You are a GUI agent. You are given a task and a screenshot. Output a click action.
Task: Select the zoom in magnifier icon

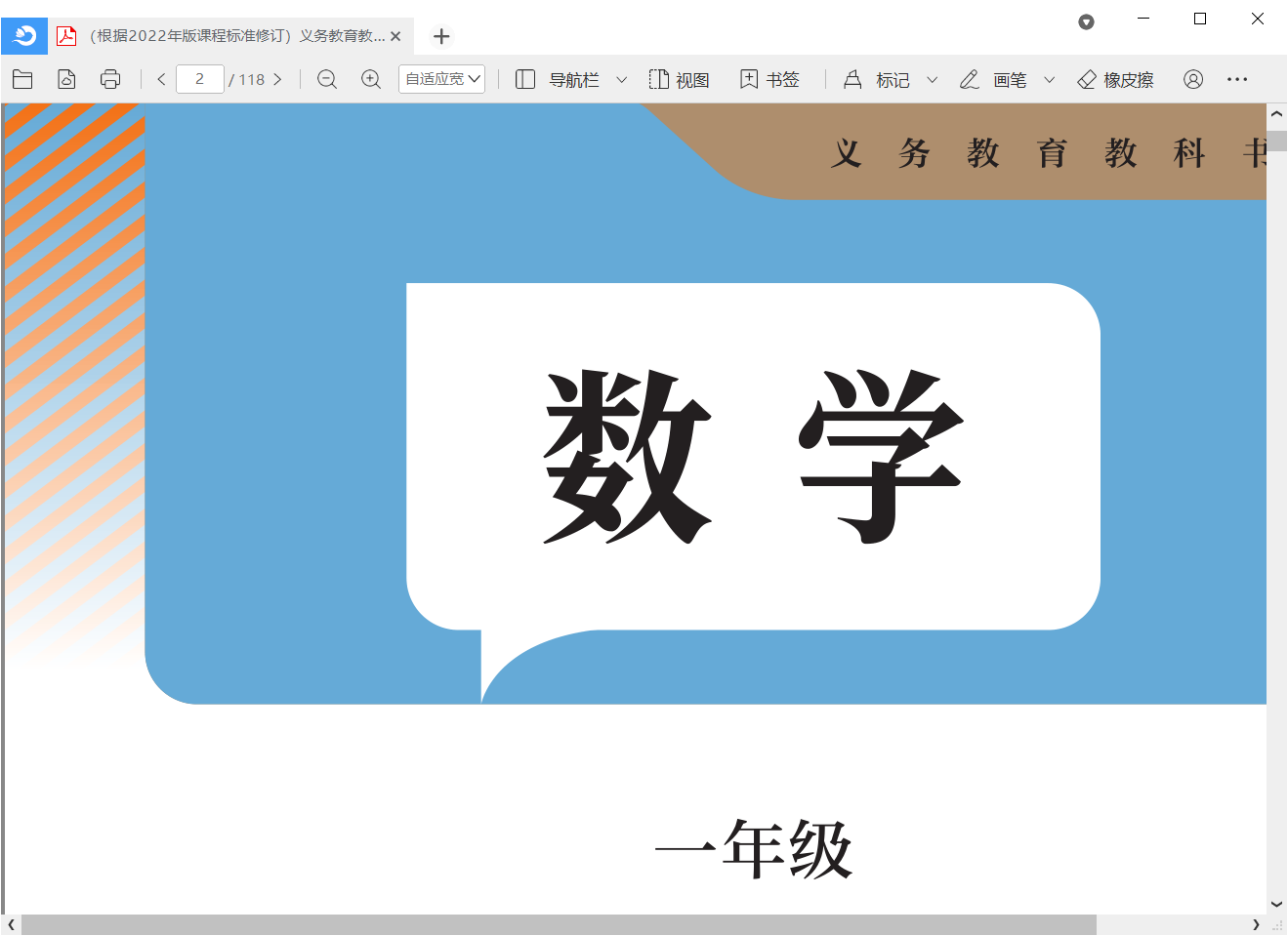point(370,79)
